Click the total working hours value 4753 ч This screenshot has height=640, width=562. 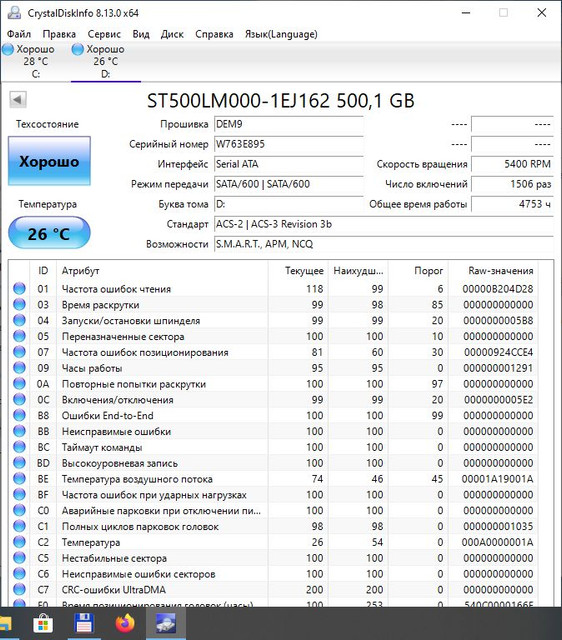(512, 204)
